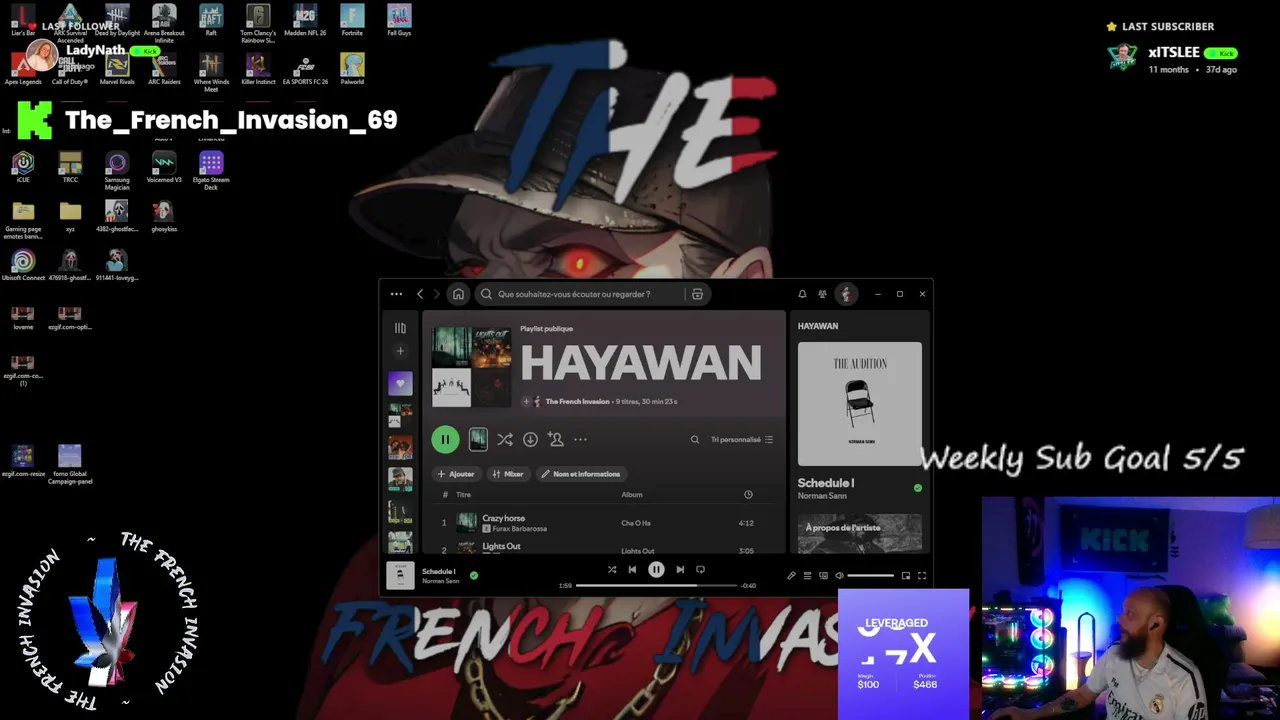Open Nom et informations editor
Viewport: 1280px width, 720px height.
click(x=581, y=474)
